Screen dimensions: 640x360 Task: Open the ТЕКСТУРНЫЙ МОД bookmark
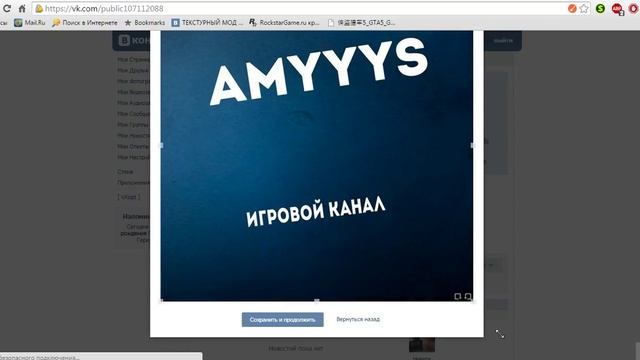(207, 23)
